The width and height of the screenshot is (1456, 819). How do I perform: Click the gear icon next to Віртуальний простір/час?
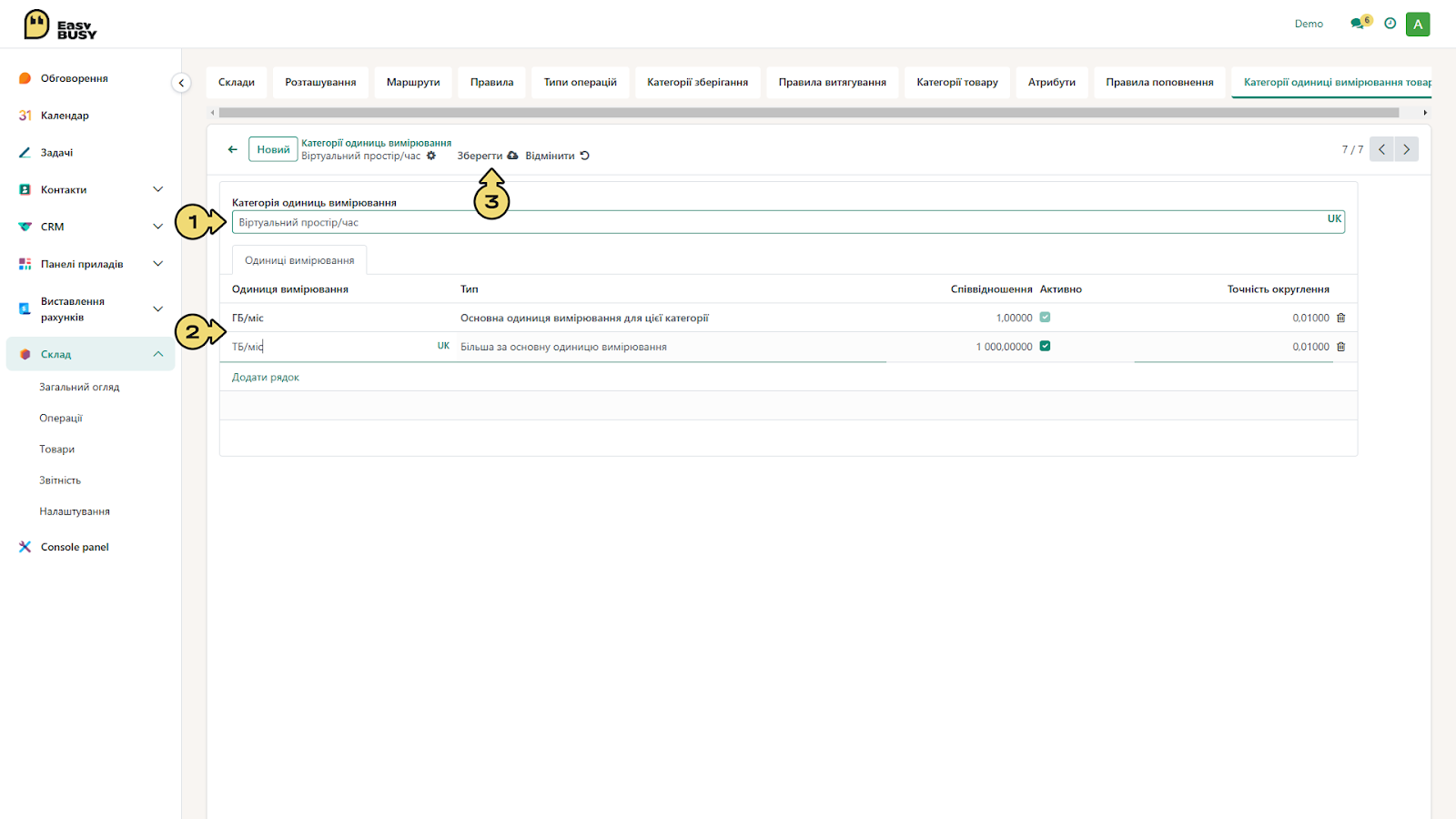pos(431,156)
